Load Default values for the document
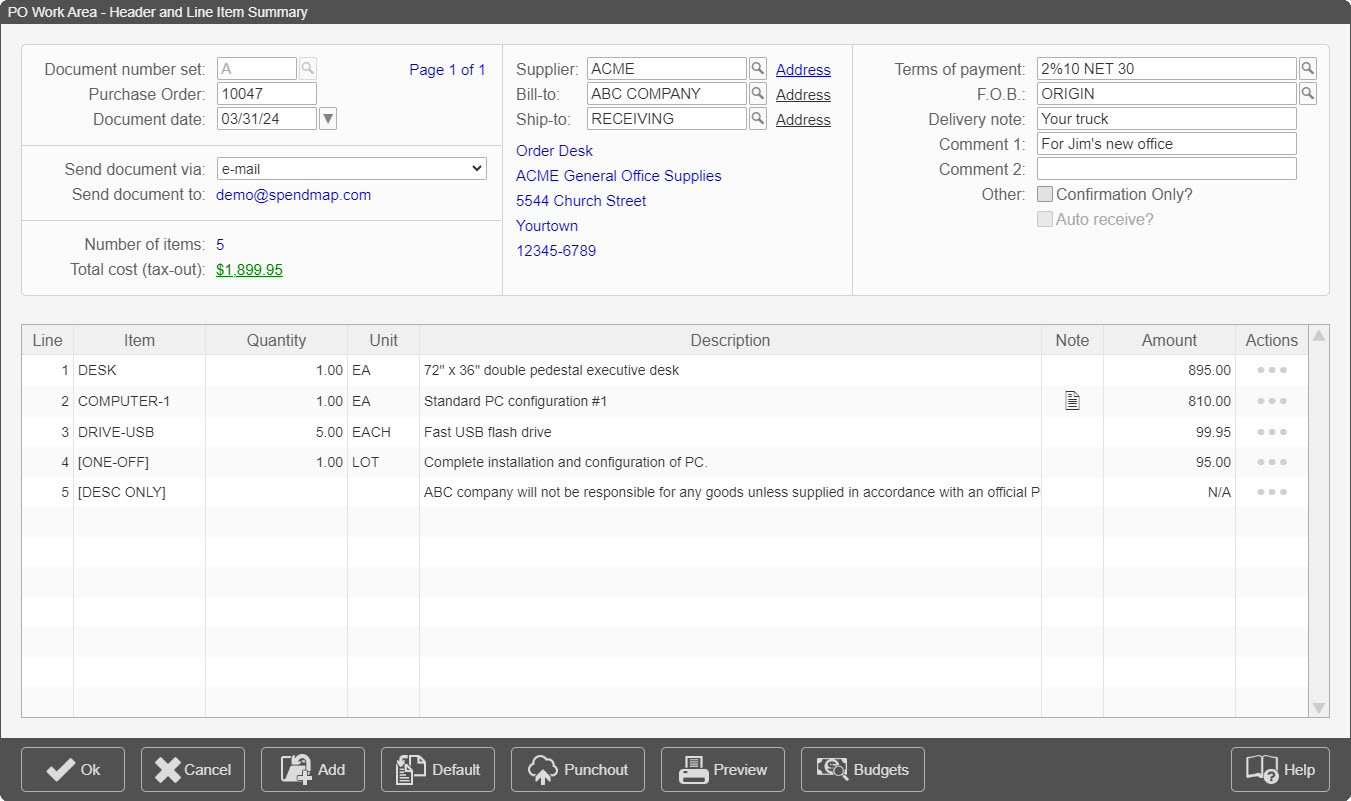 [x=437, y=769]
